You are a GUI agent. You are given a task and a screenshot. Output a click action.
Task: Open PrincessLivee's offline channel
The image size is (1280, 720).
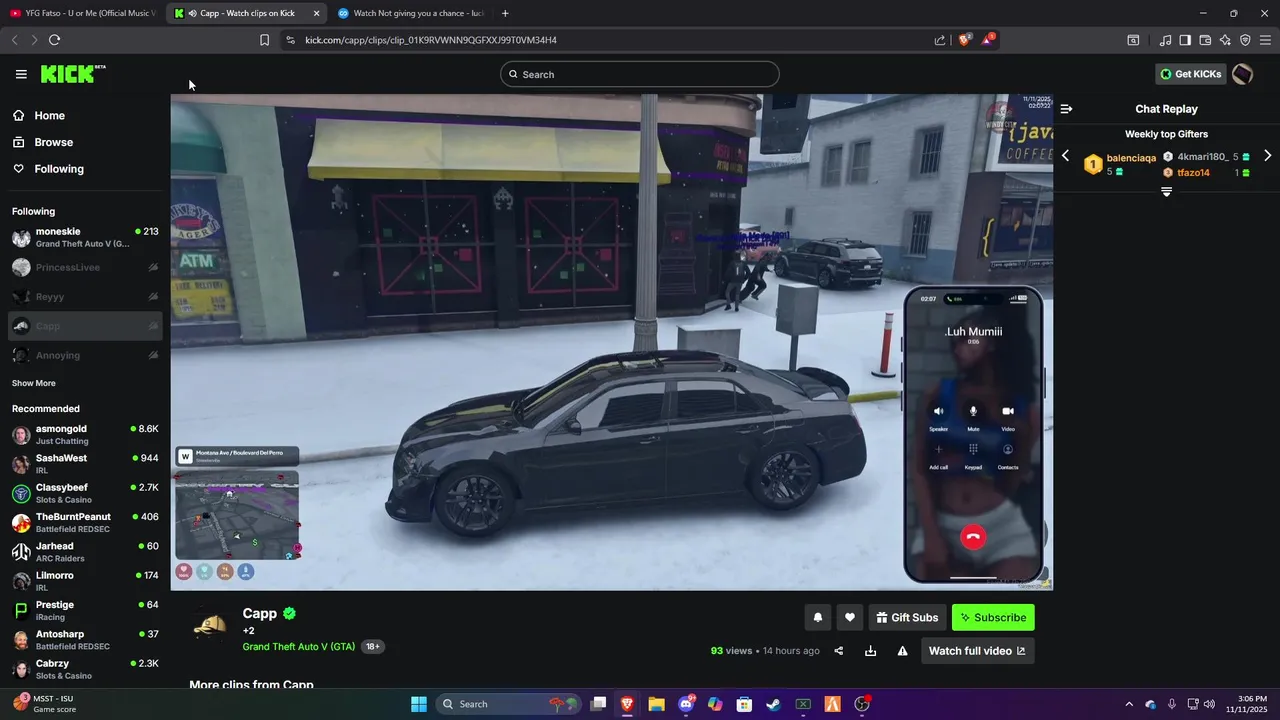[x=85, y=268]
